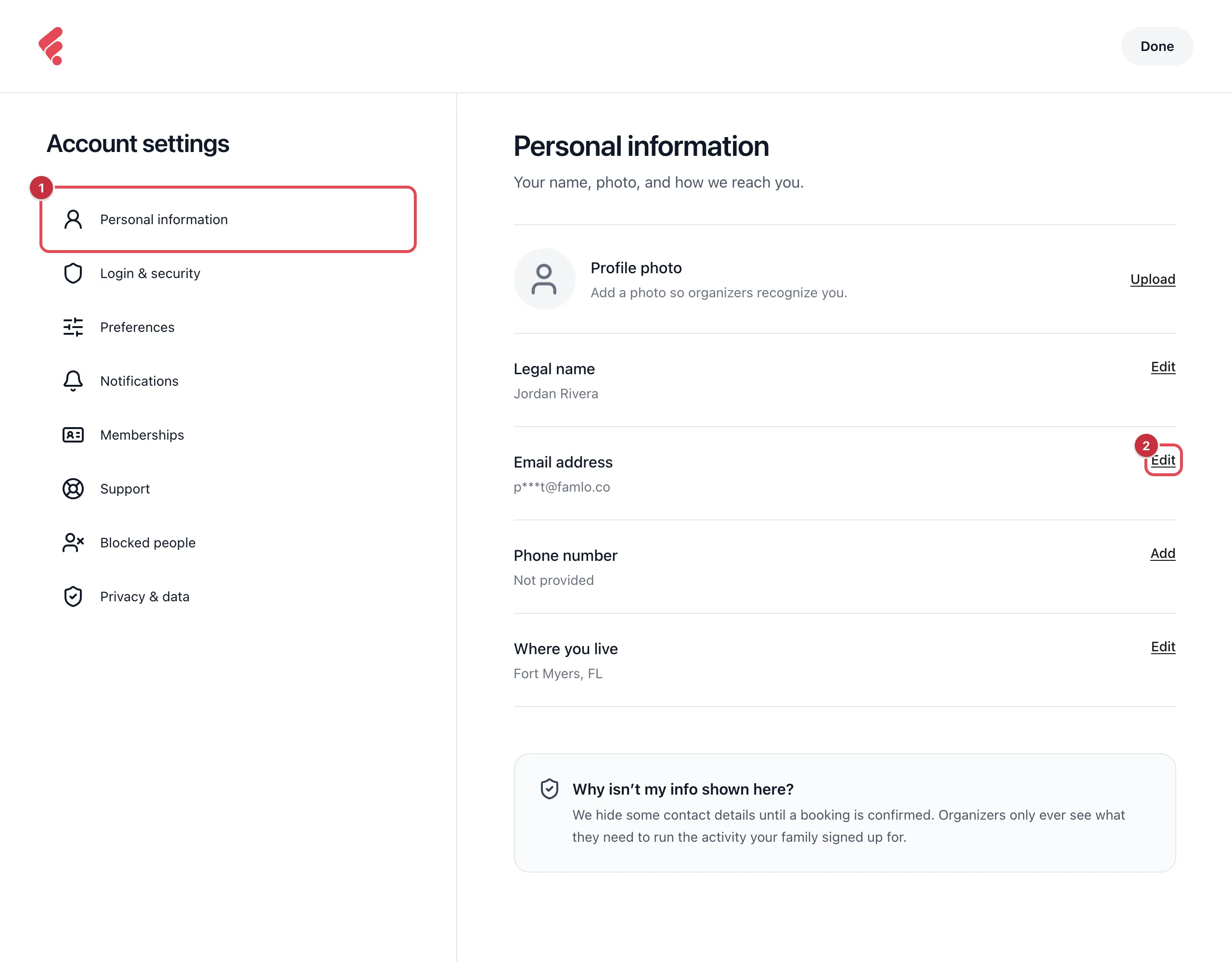This screenshot has height=962, width=1232.
Task: Click the Support lifebuoy icon
Action: 73,489
